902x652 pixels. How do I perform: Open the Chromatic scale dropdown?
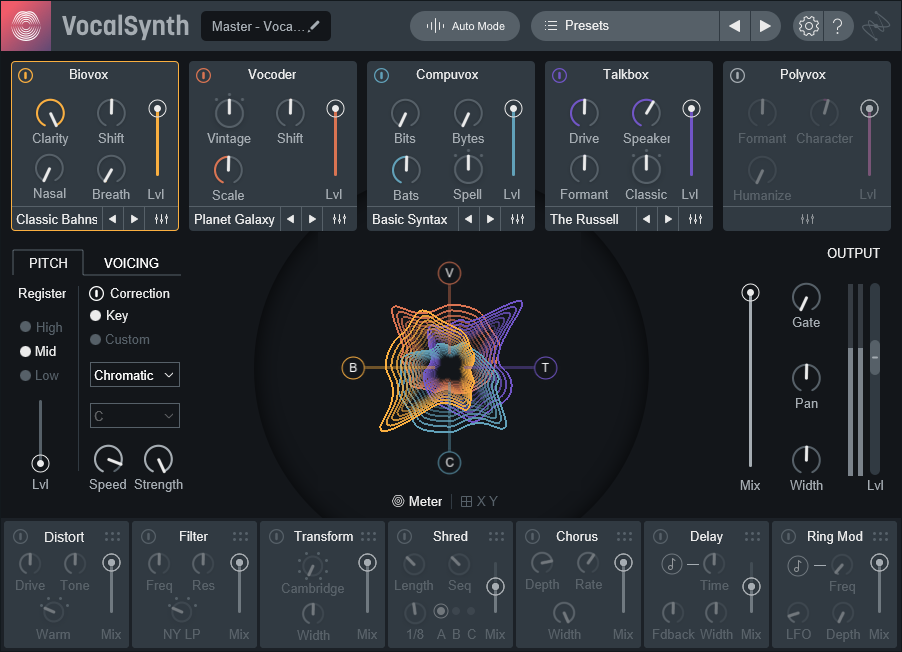tap(135, 375)
